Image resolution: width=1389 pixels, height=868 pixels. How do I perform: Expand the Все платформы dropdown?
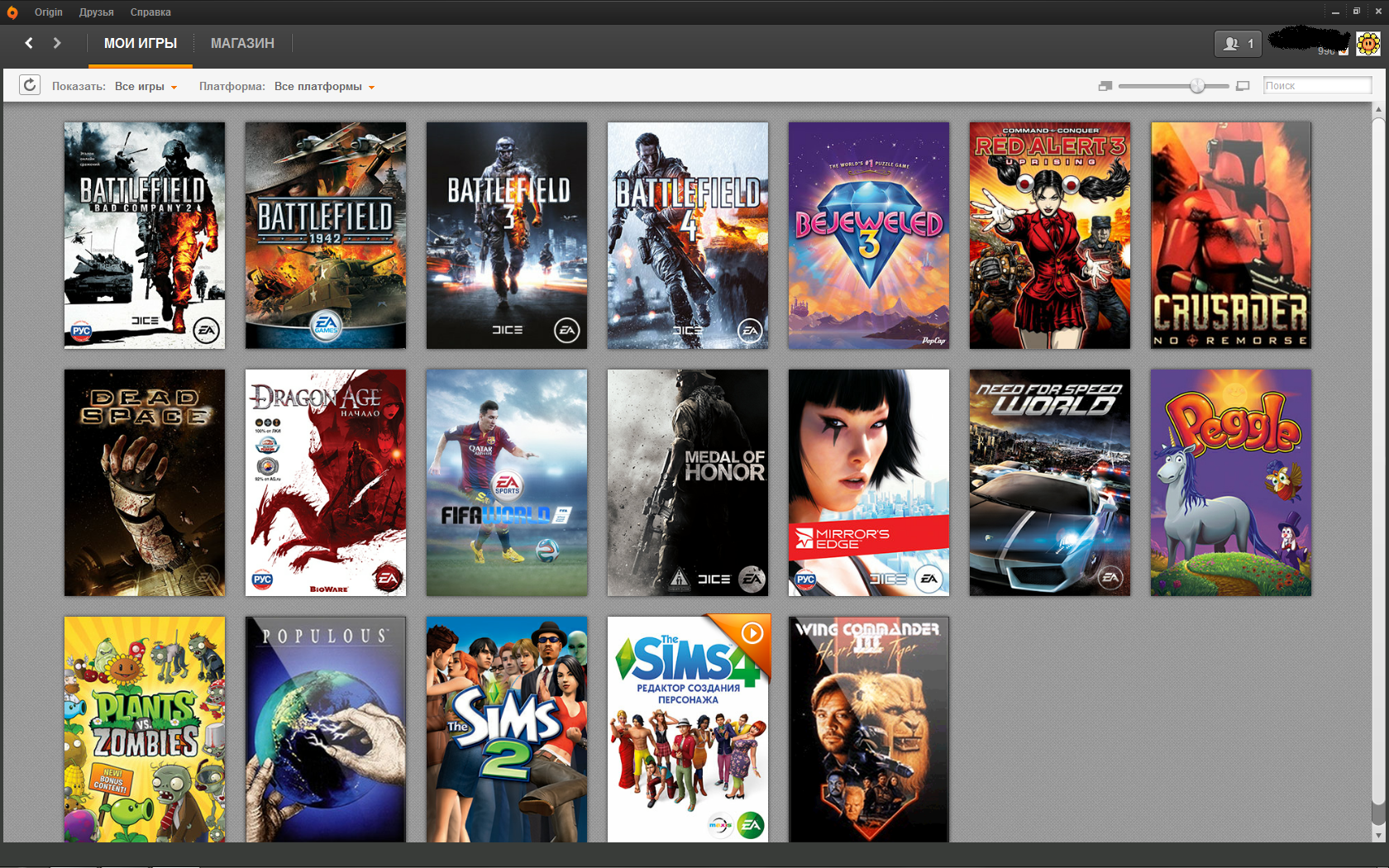pos(324,87)
